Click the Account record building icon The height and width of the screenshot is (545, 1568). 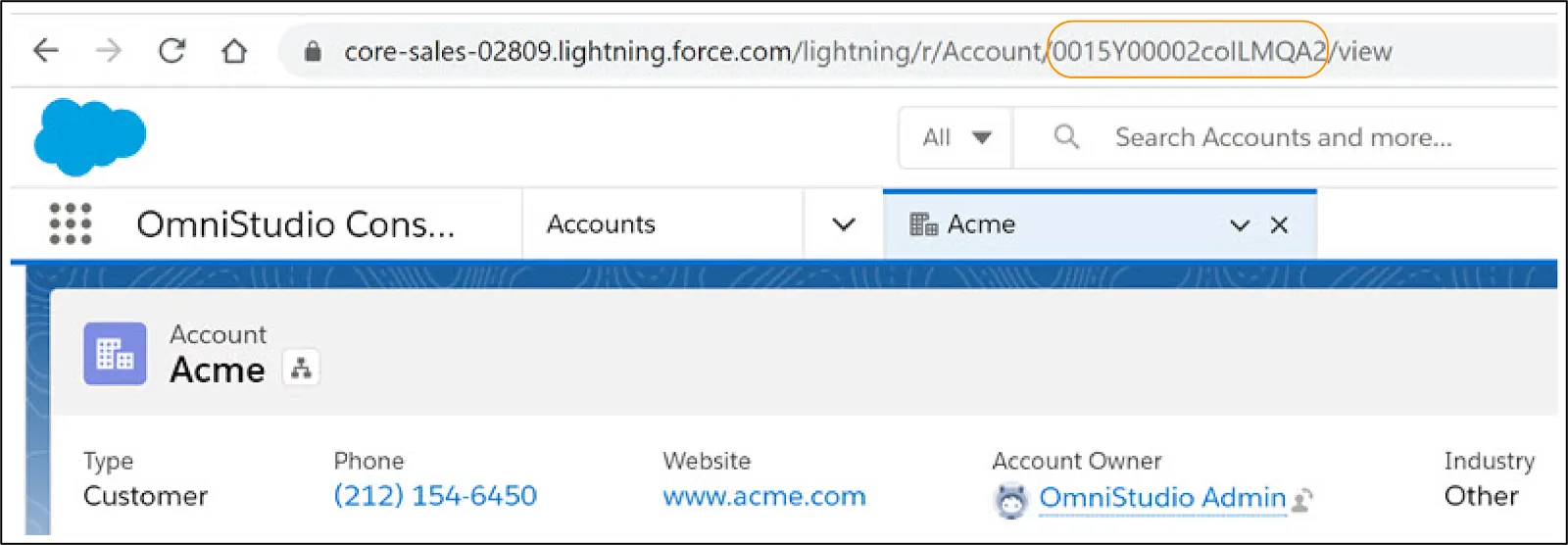coord(115,354)
